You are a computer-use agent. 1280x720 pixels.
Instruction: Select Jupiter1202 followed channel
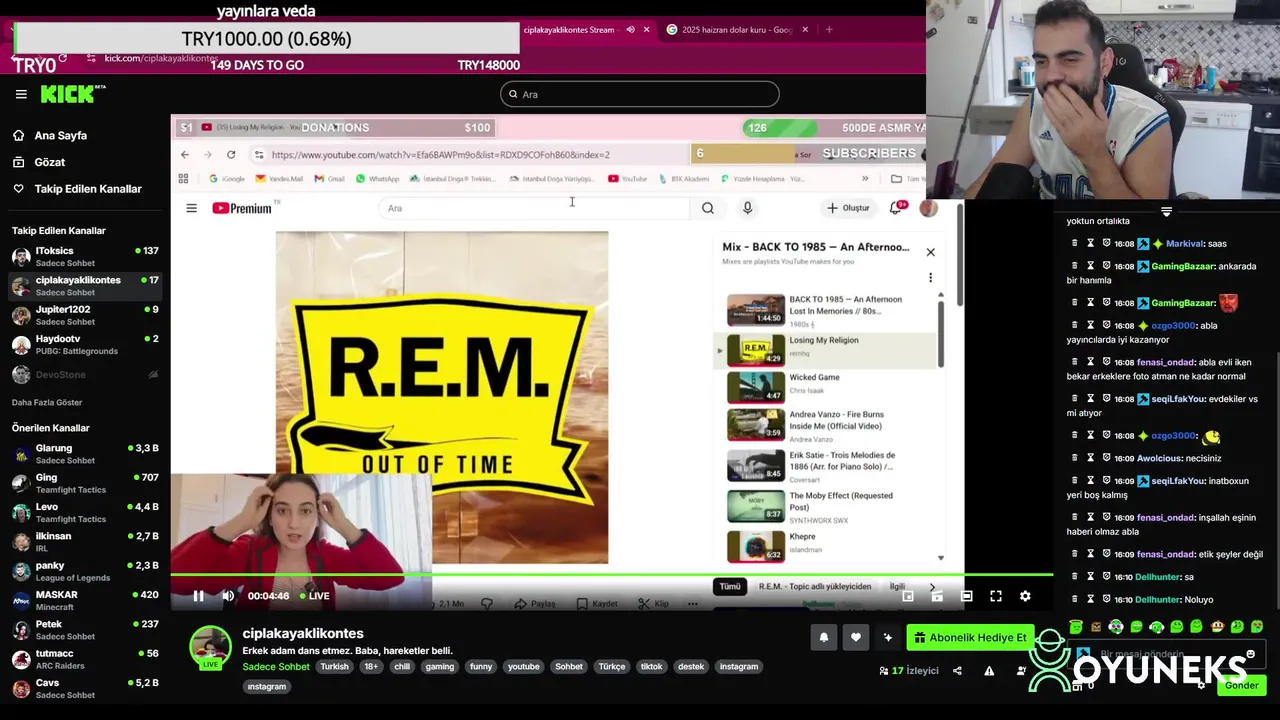(85, 315)
